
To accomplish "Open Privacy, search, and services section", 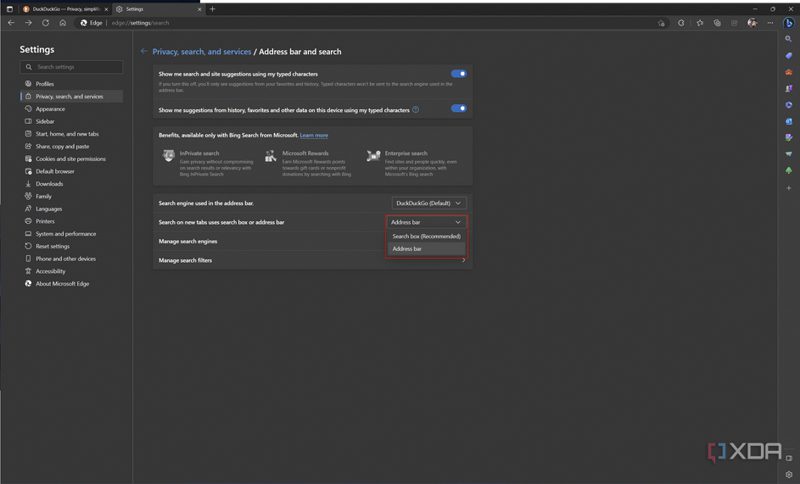I will 71,96.
